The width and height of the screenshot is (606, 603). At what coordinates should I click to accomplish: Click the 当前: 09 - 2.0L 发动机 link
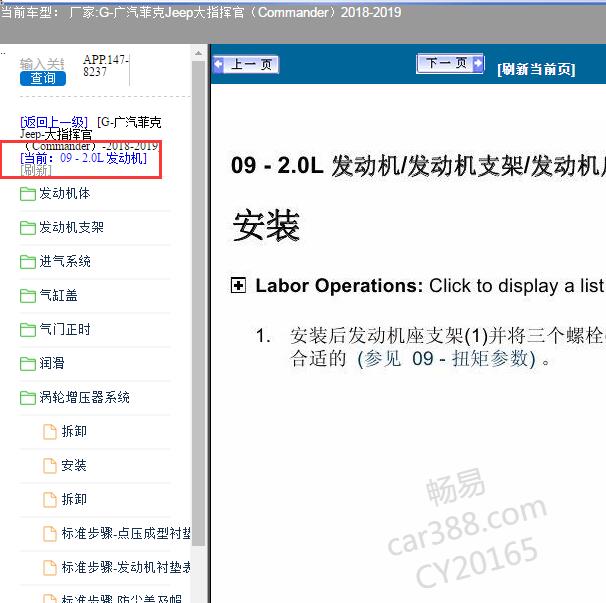[83, 158]
